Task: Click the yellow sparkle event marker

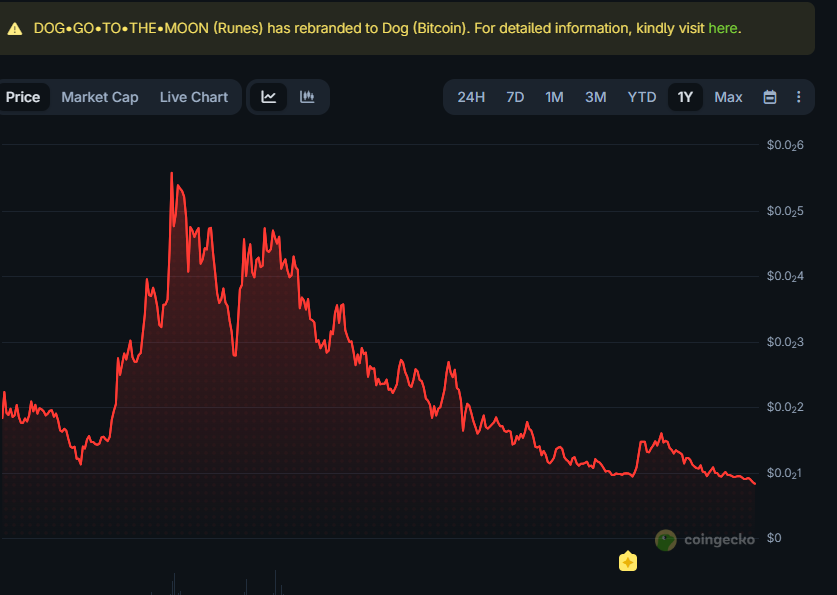Action: (628, 561)
